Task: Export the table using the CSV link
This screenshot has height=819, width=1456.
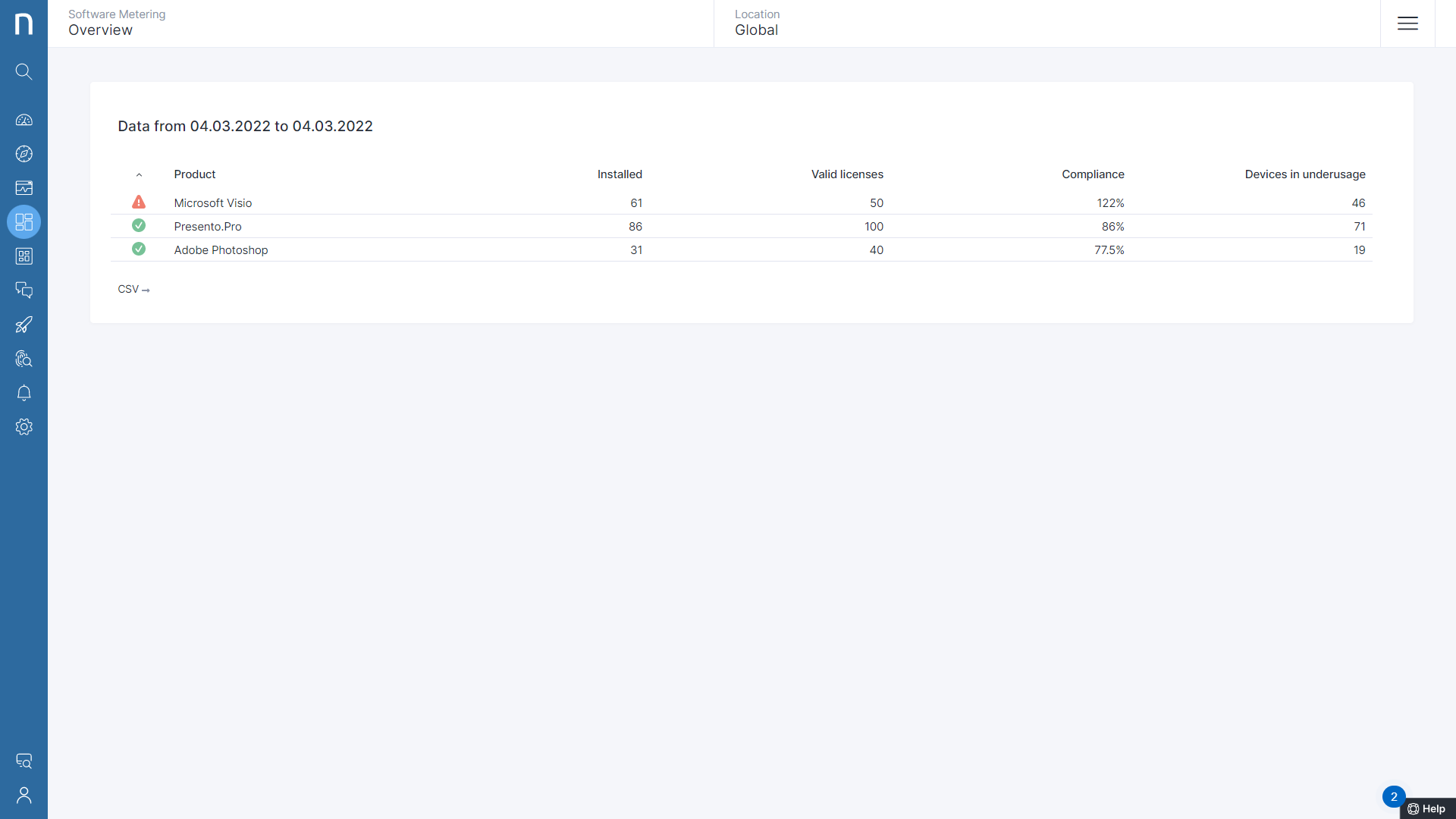Action: [x=133, y=289]
